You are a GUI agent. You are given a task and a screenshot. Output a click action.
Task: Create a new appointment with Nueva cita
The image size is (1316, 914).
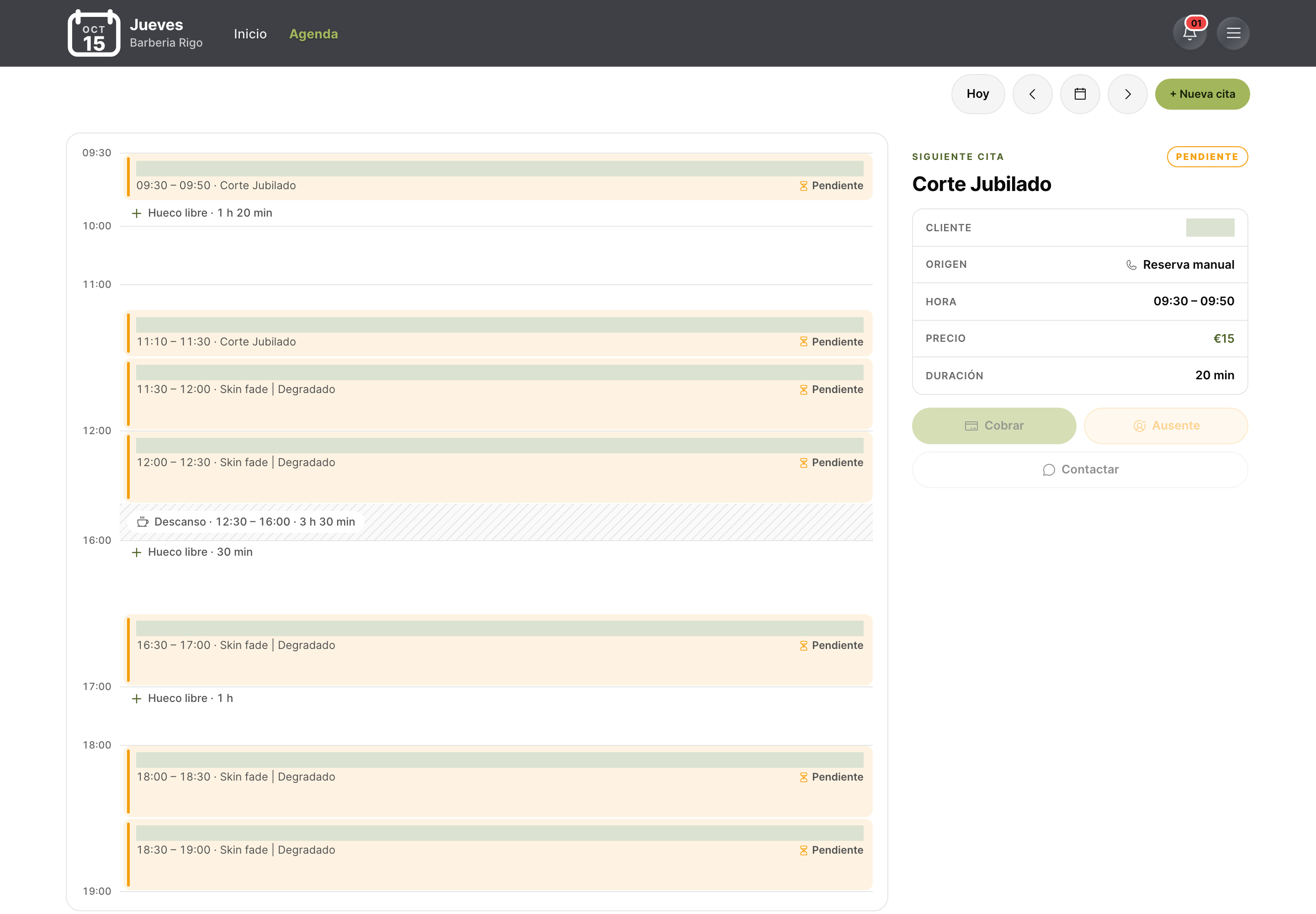pos(1202,94)
